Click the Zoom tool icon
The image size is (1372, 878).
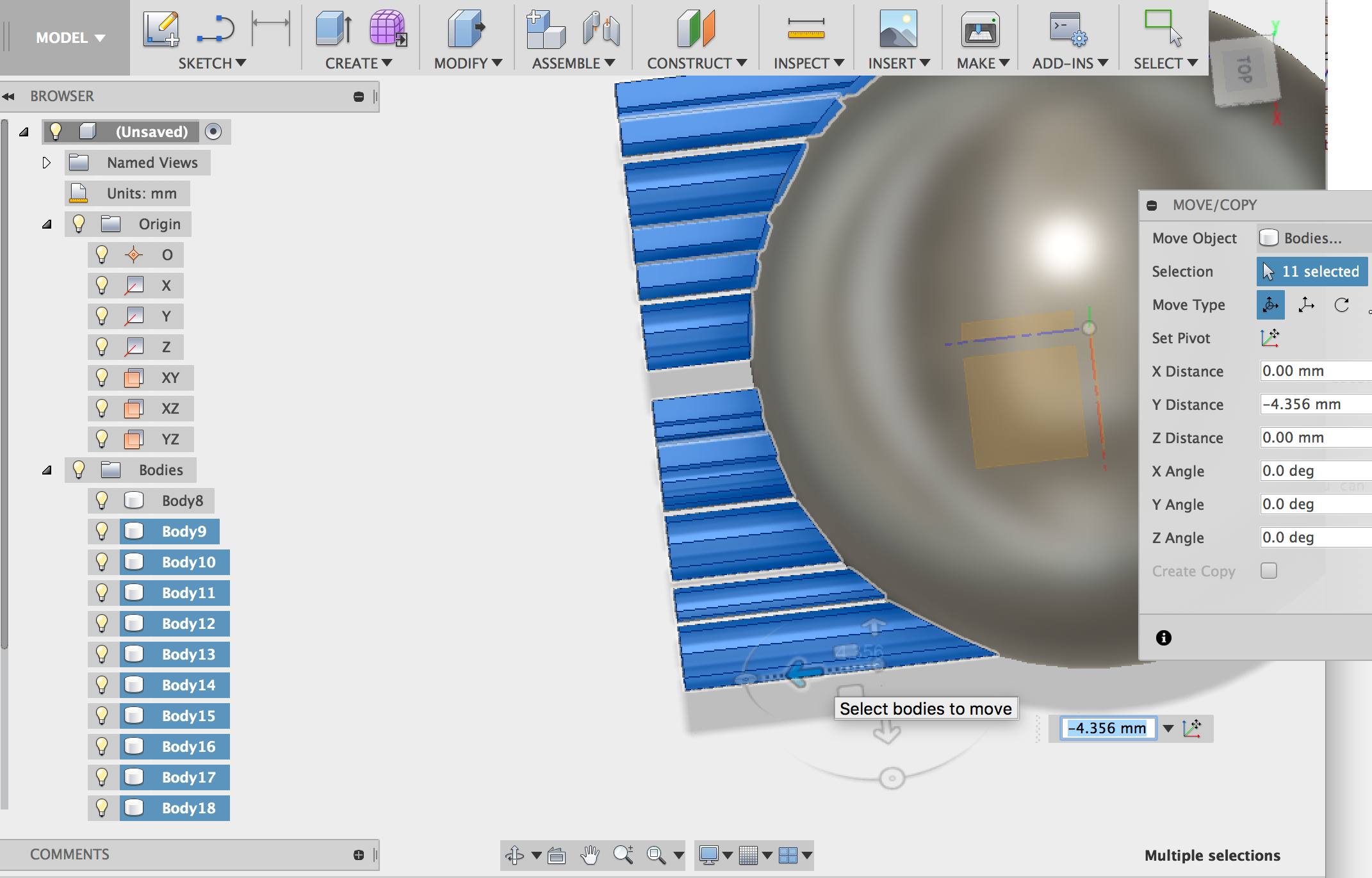click(x=623, y=855)
